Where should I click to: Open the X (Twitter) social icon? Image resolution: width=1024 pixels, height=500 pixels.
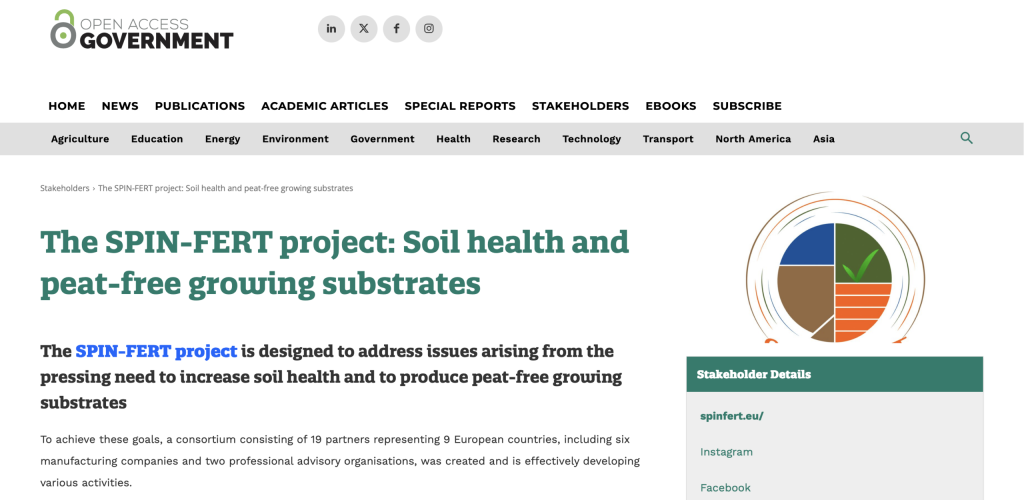pyautogui.click(x=364, y=29)
